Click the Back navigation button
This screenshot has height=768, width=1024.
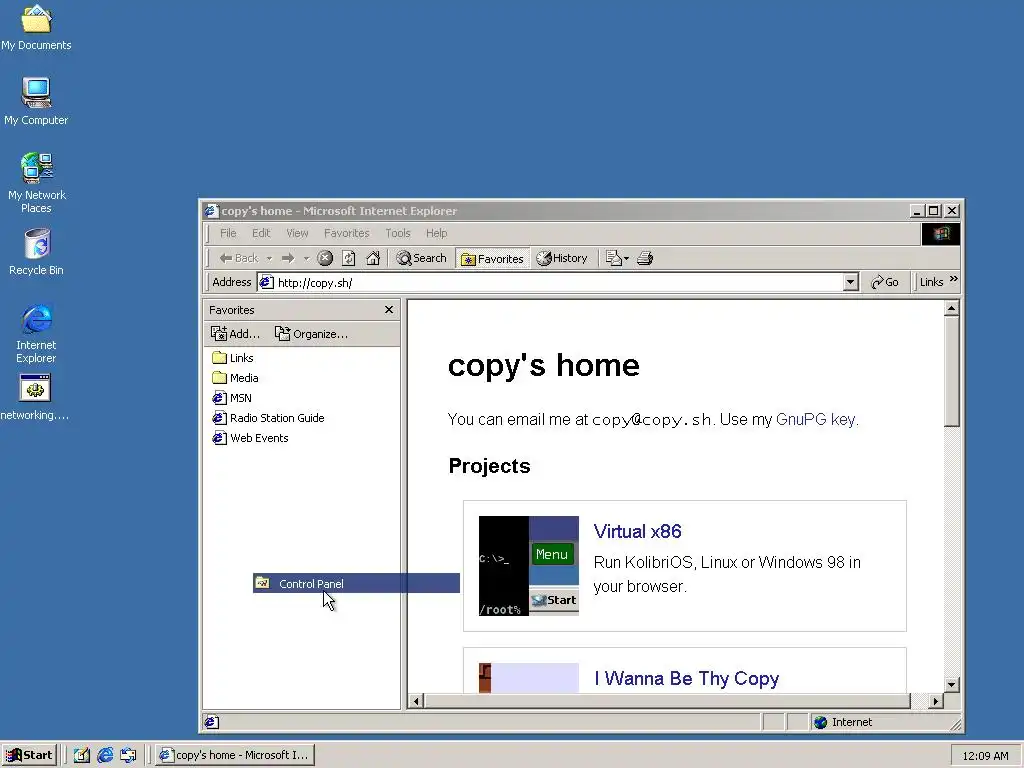(x=239, y=258)
